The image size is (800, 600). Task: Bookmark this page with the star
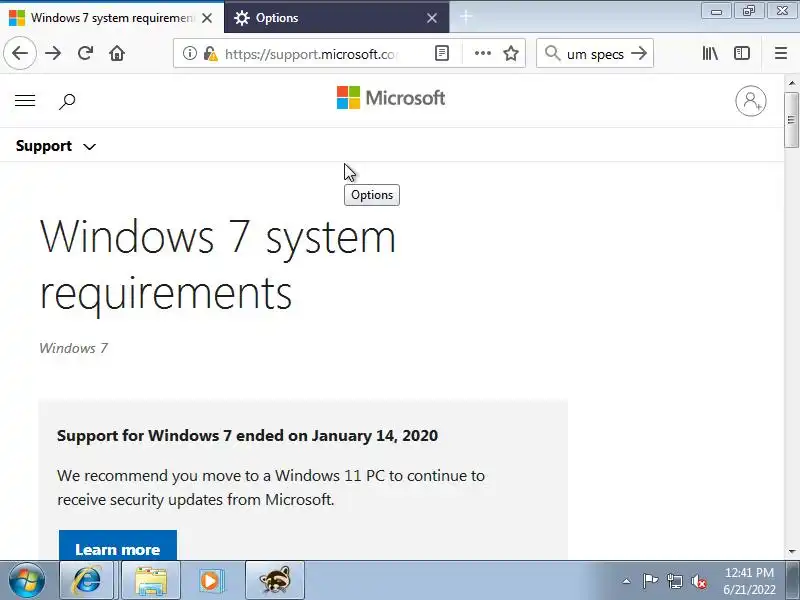(511, 53)
